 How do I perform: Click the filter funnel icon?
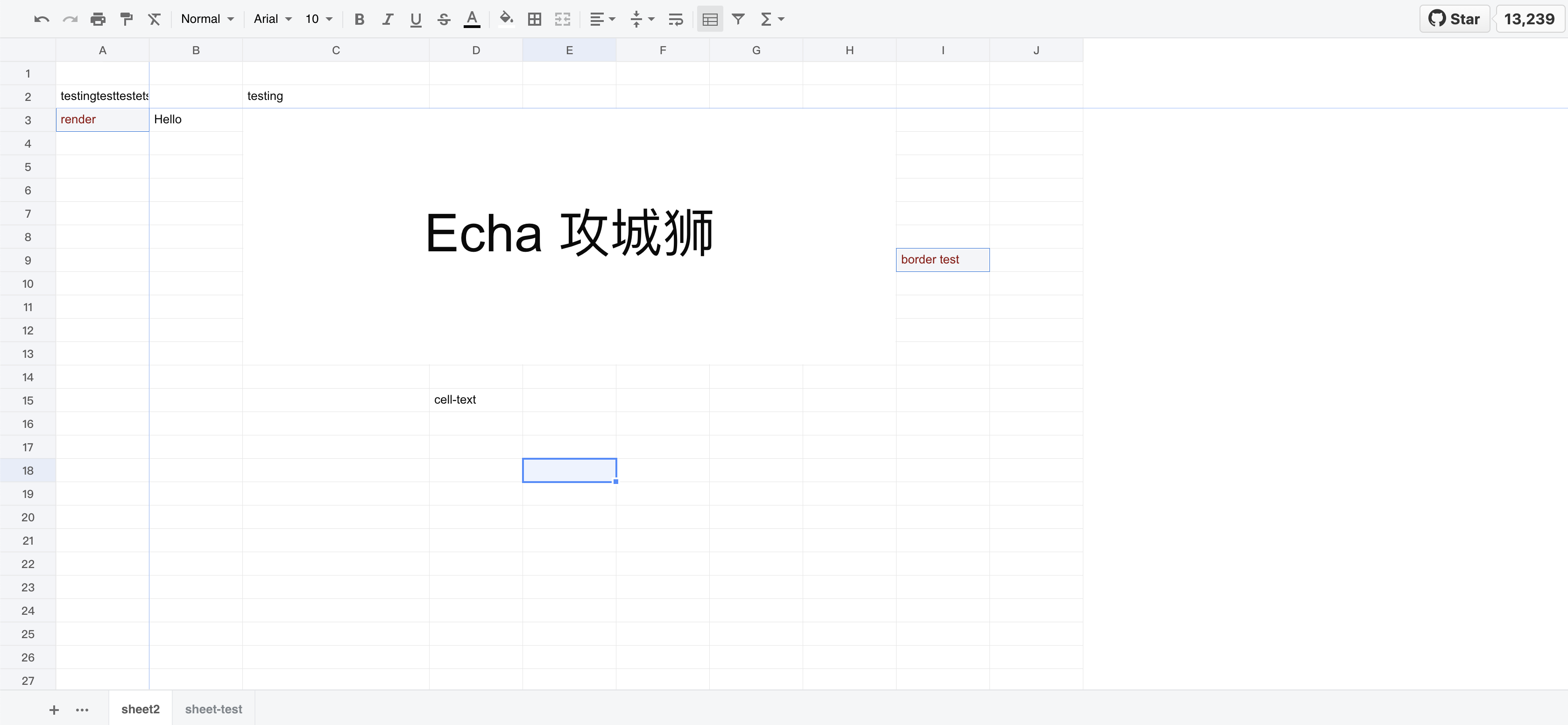pos(738,20)
